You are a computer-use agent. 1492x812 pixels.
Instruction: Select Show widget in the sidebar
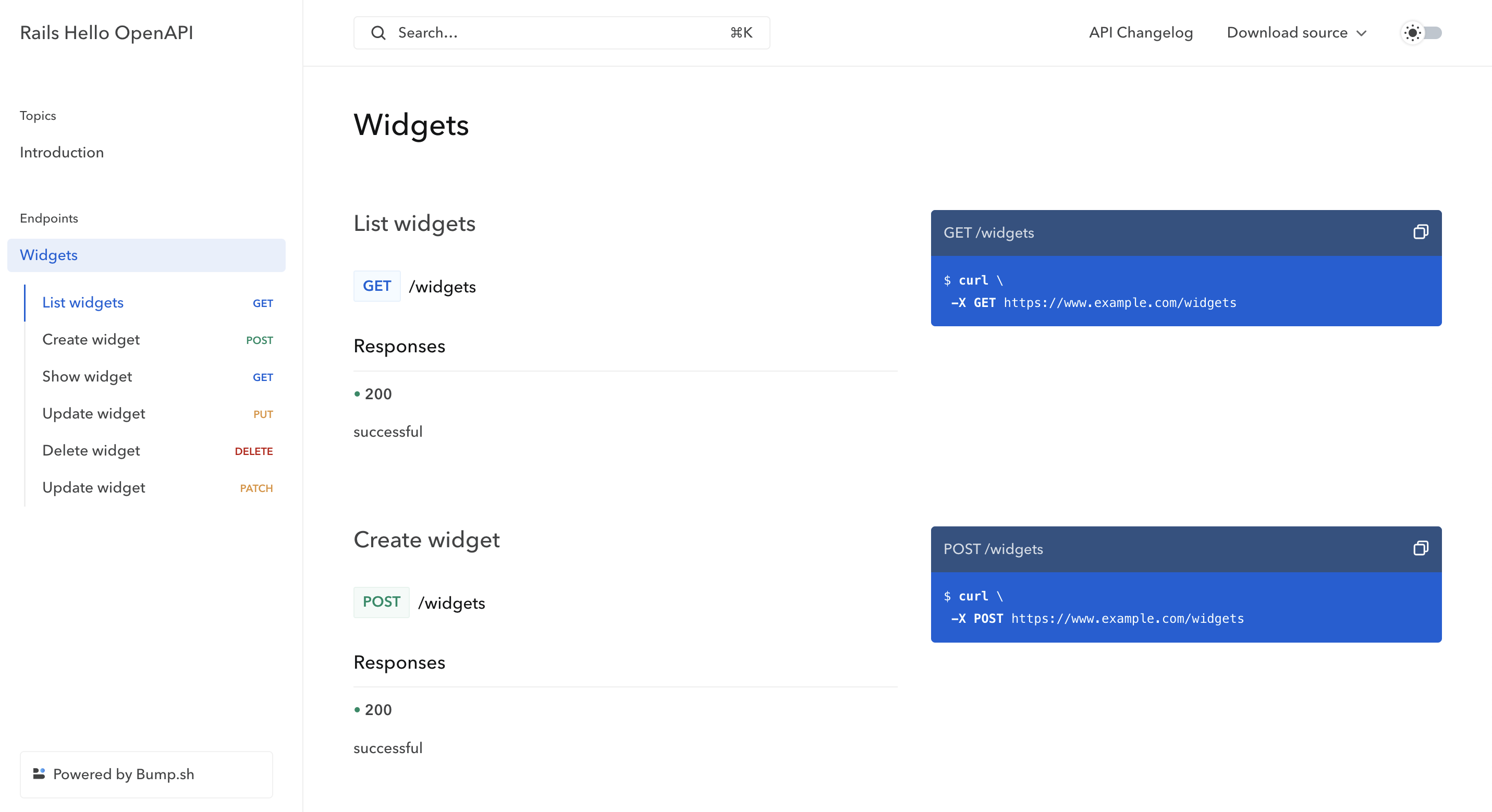point(87,376)
